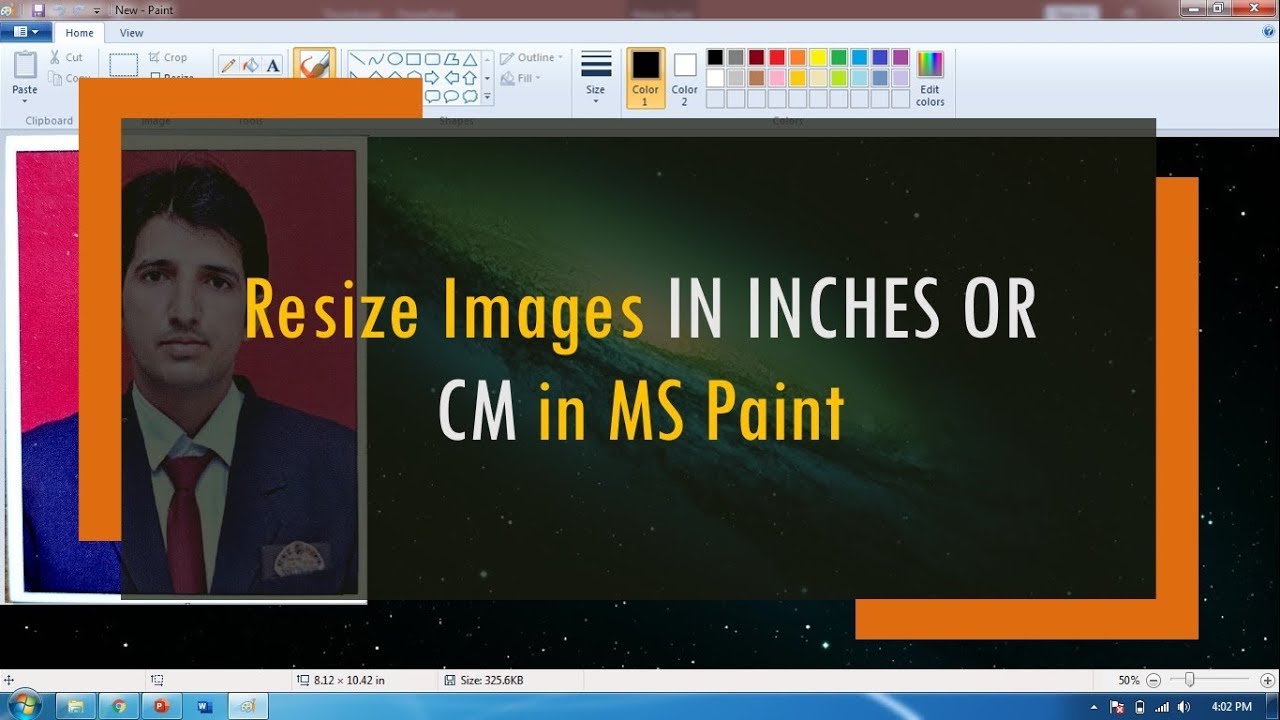Click the Select rectangular selection tool
The width and height of the screenshot is (1280, 720).
pyautogui.click(x=123, y=64)
